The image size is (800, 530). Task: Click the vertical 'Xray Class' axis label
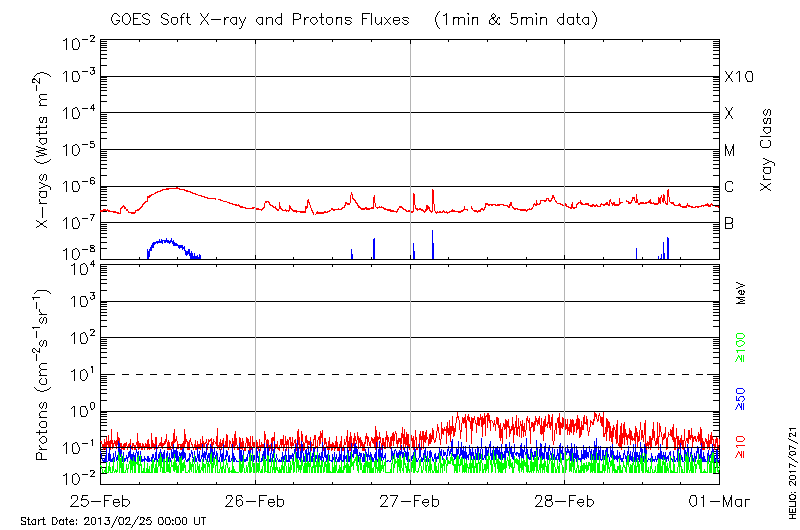767,151
